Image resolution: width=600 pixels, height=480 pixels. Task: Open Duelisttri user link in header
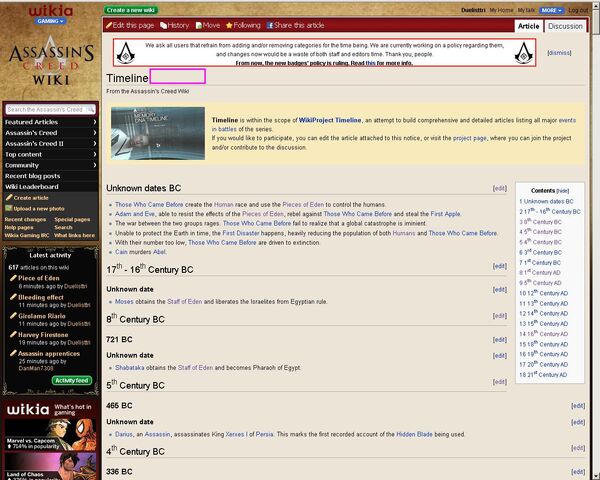(x=473, y=10)
